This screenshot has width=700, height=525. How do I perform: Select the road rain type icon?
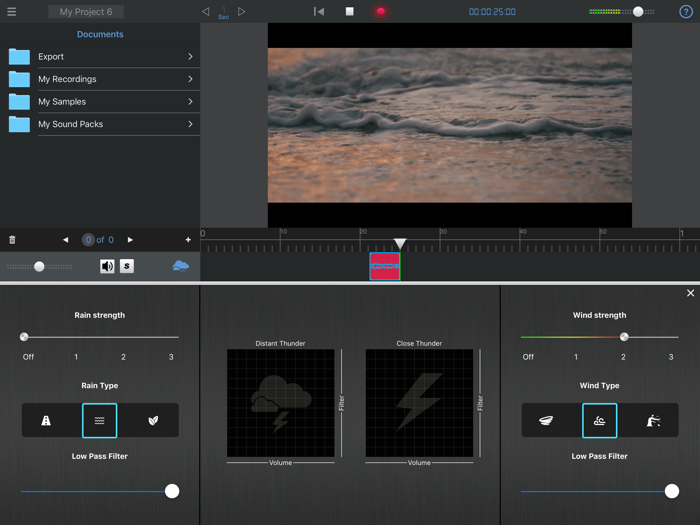point(46,421)
